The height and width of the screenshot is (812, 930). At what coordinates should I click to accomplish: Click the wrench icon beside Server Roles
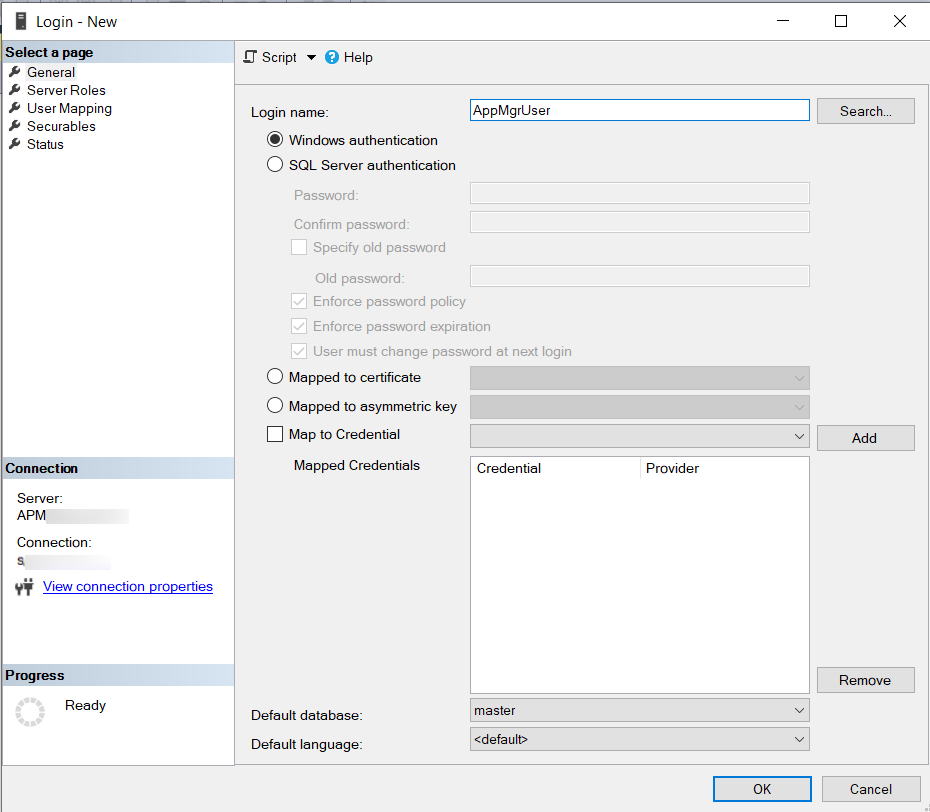pyautogui.click(x=15, y=90)
